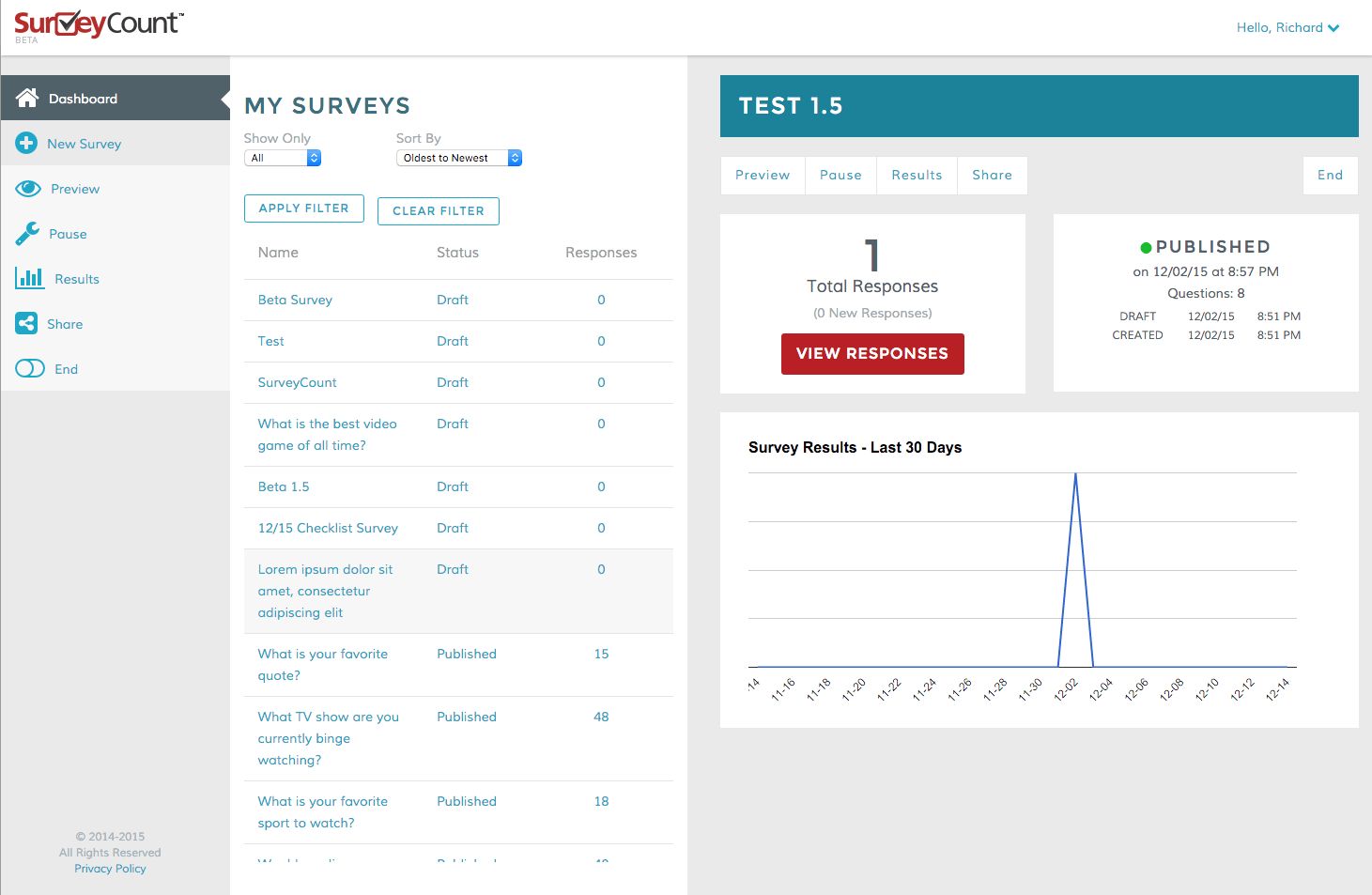The width and height of the screenshot is (1372, 895).
Task: Open Preview using the eye icon
Action: 27,188
